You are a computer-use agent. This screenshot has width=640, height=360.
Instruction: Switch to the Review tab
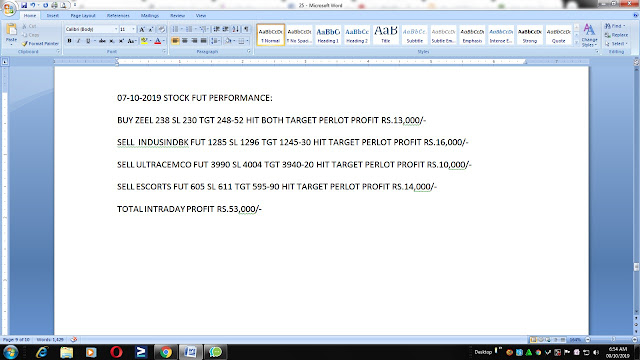[x=177, y=16]
